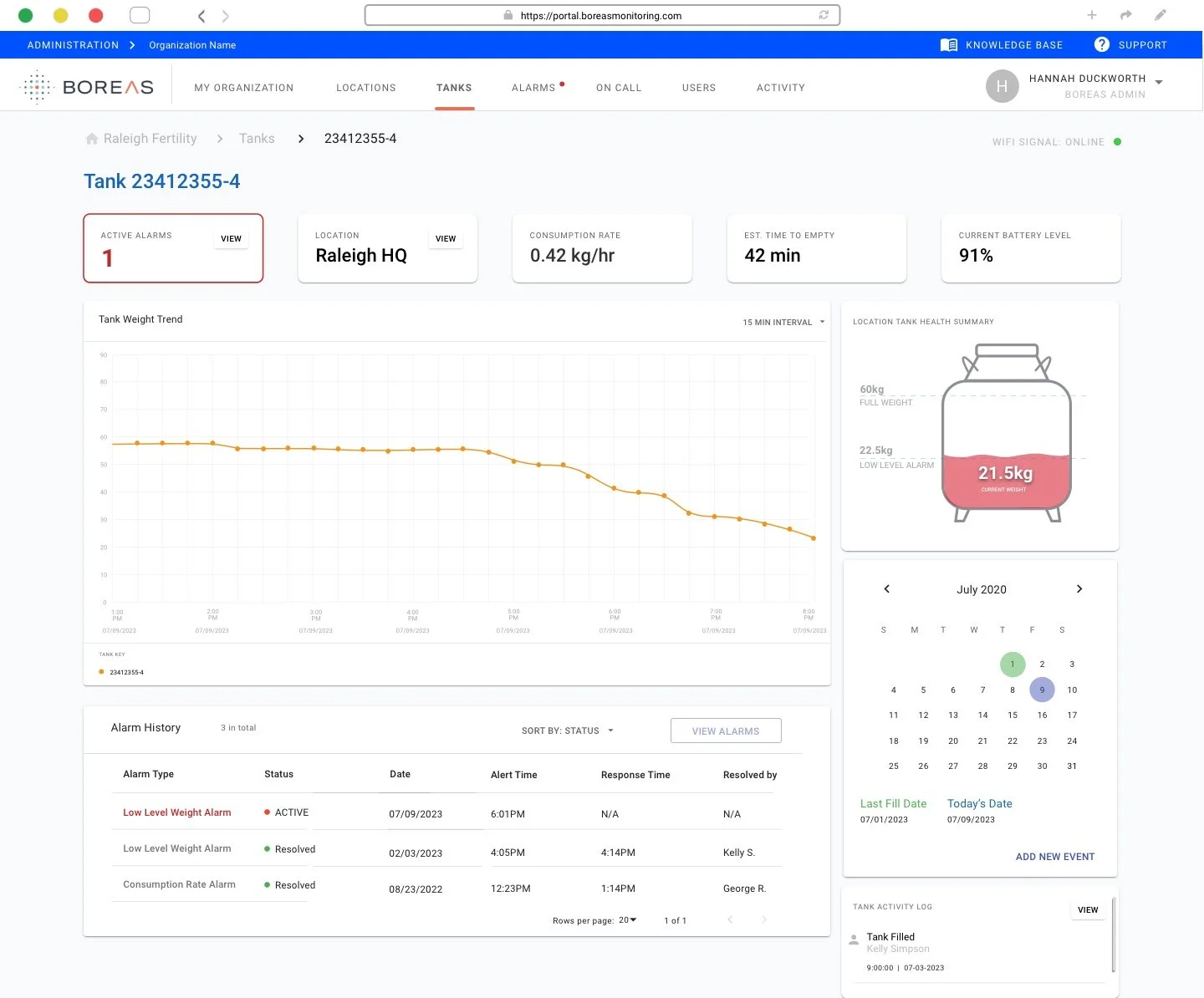Viewport: 1204px width, 998px height.
Task: Click the Support question mark icon
Action: coord(1101,44)
